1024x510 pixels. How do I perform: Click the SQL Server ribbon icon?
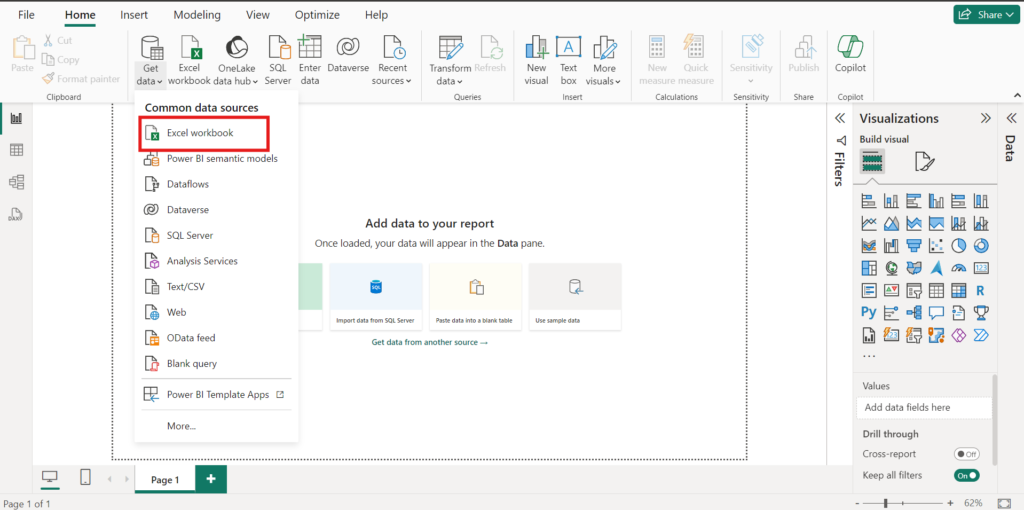279,61
